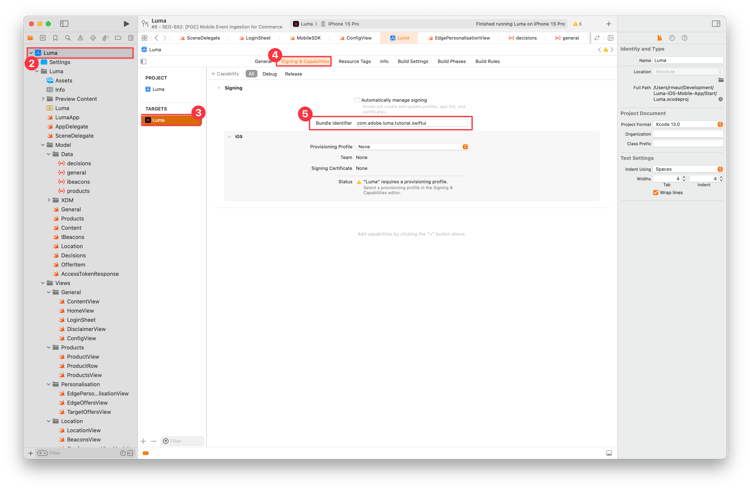This screenshot has height=490, width=750.
Task: Run the project with the play button
Action: pyautogui.click(x=126, y=23)
